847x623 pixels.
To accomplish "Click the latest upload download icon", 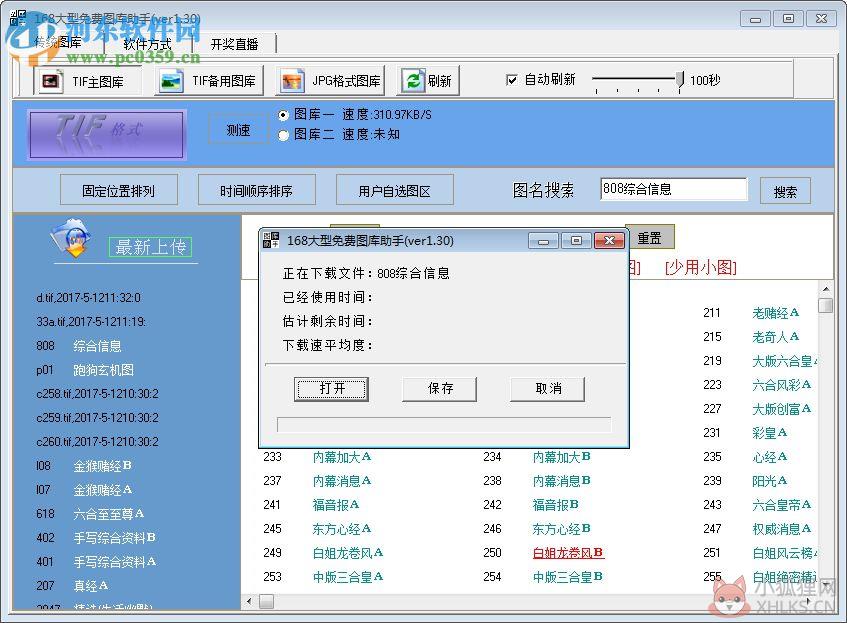I will coord(71,238).
